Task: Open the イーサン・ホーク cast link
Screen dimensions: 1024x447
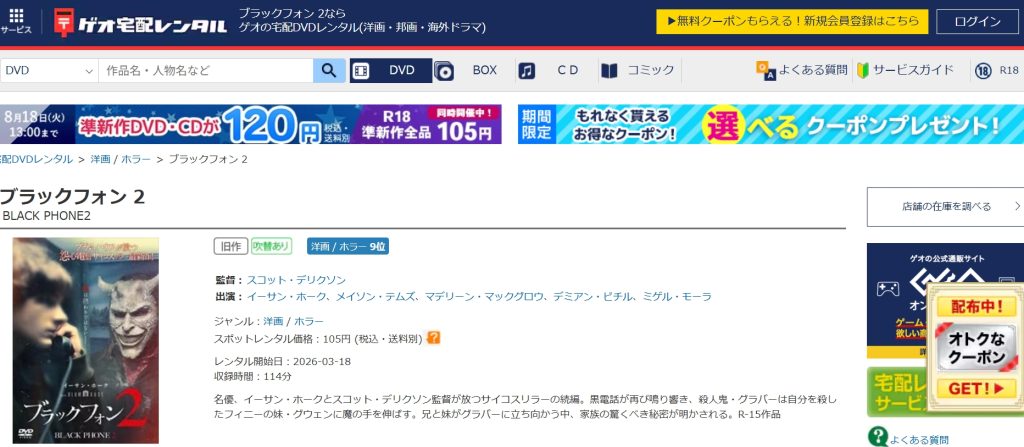Action: pos(287,297)
